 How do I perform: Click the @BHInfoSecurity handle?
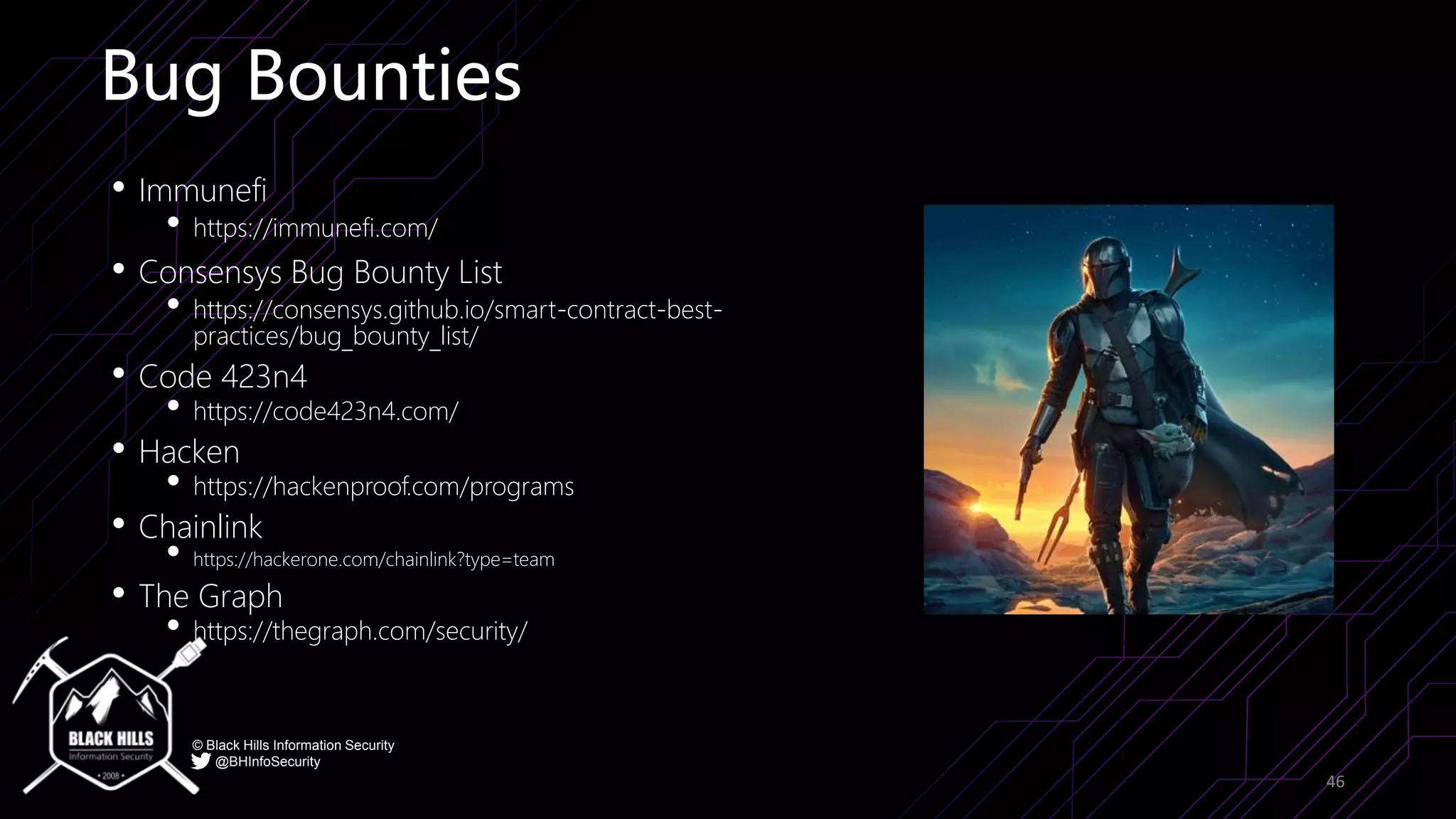[x=267, y=761]
